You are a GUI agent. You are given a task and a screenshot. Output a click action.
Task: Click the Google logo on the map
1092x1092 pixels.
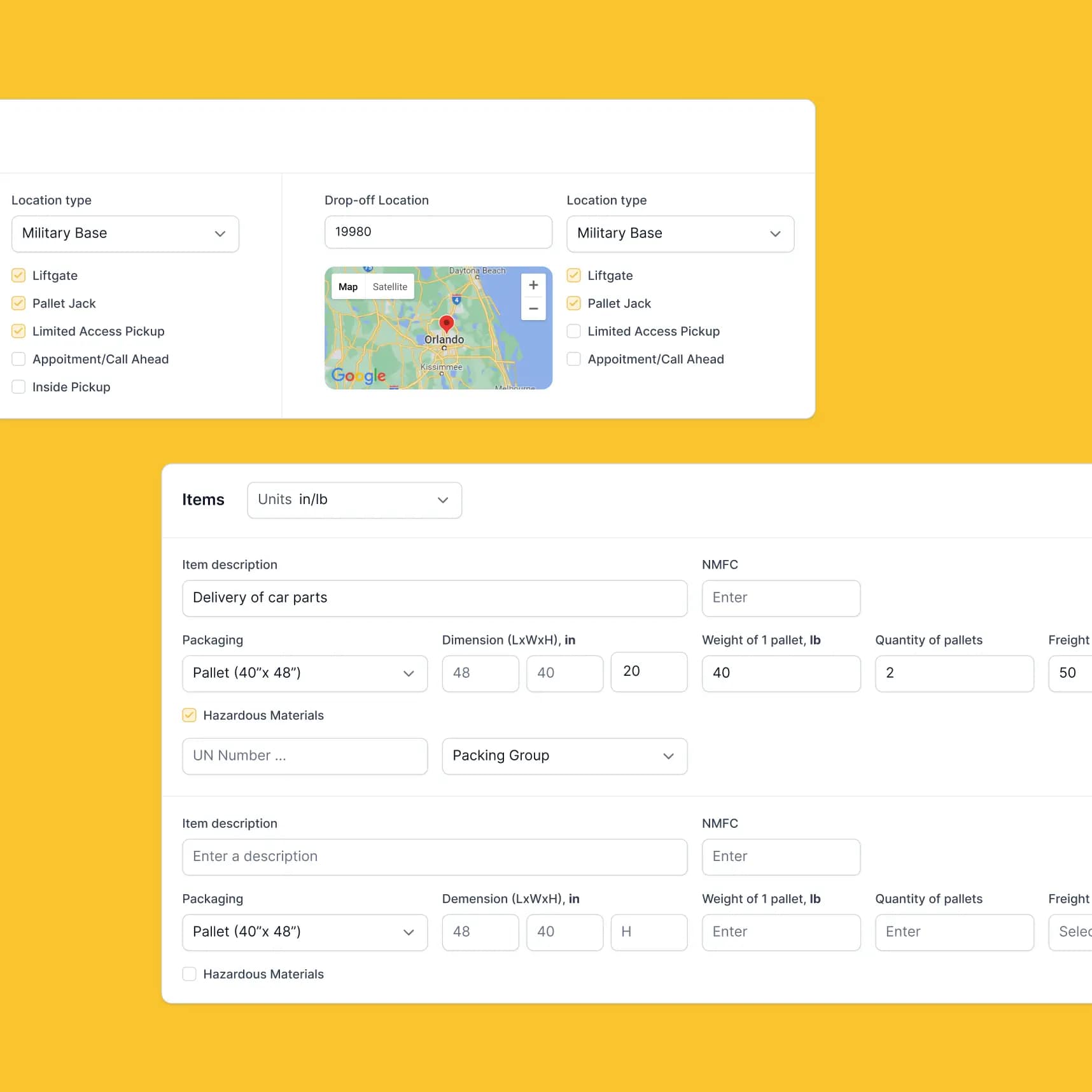pos(358,375)
